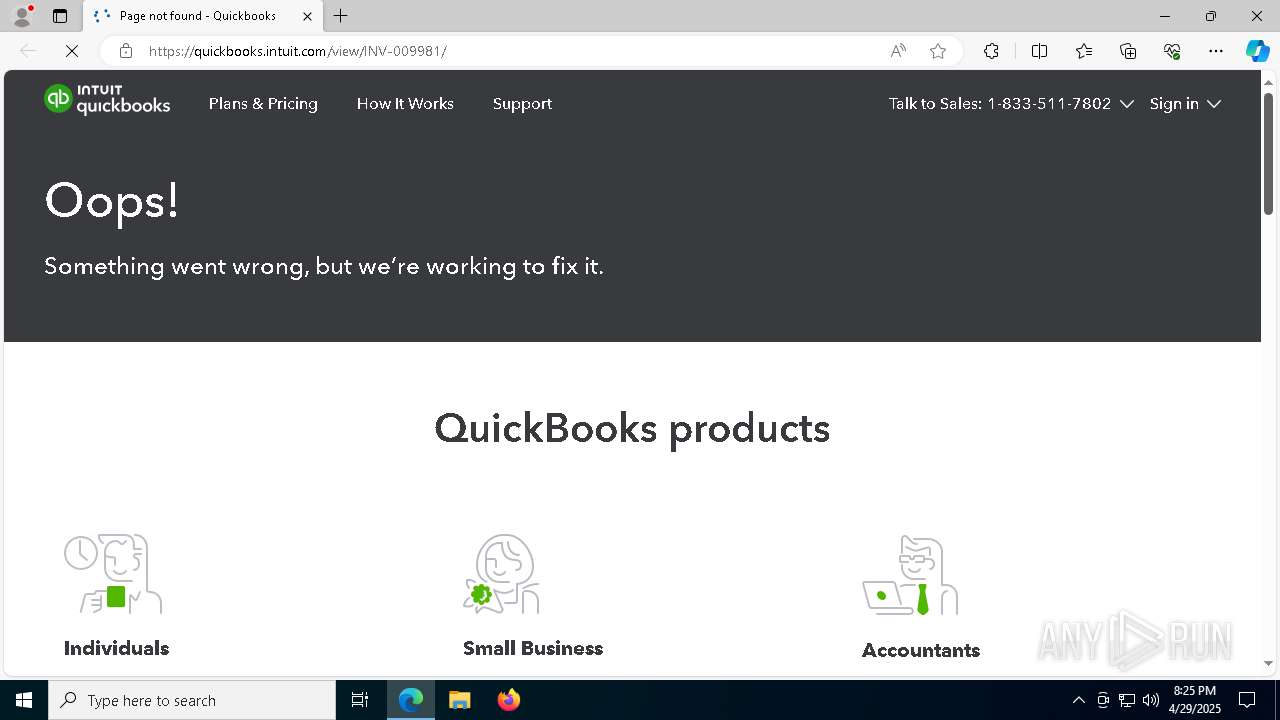Click the taskbar search box
The width and height of the screenshot is (1280, 720).
(192, 700)
